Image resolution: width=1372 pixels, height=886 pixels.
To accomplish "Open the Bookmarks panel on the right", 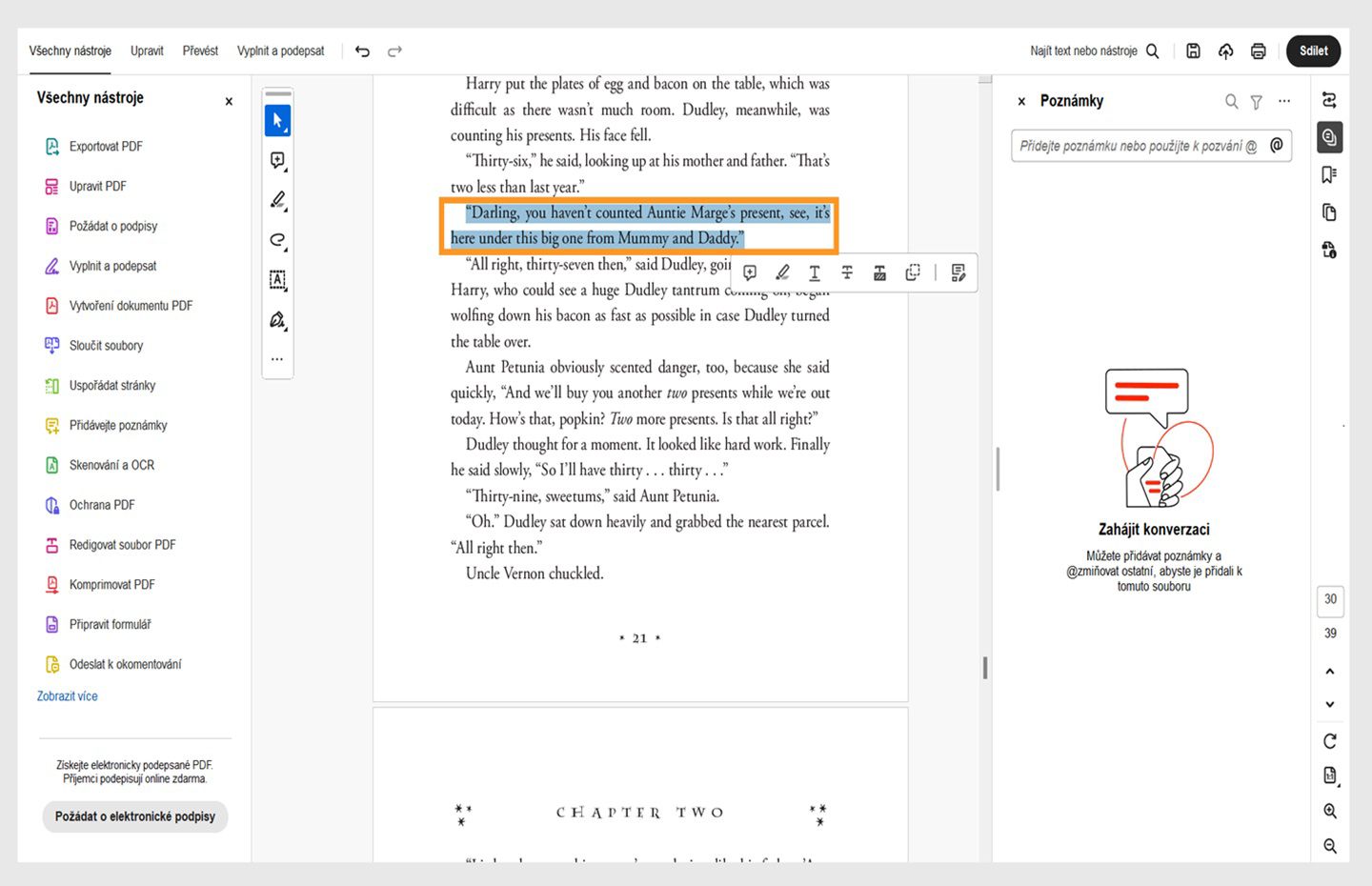I will (1329, 174).
